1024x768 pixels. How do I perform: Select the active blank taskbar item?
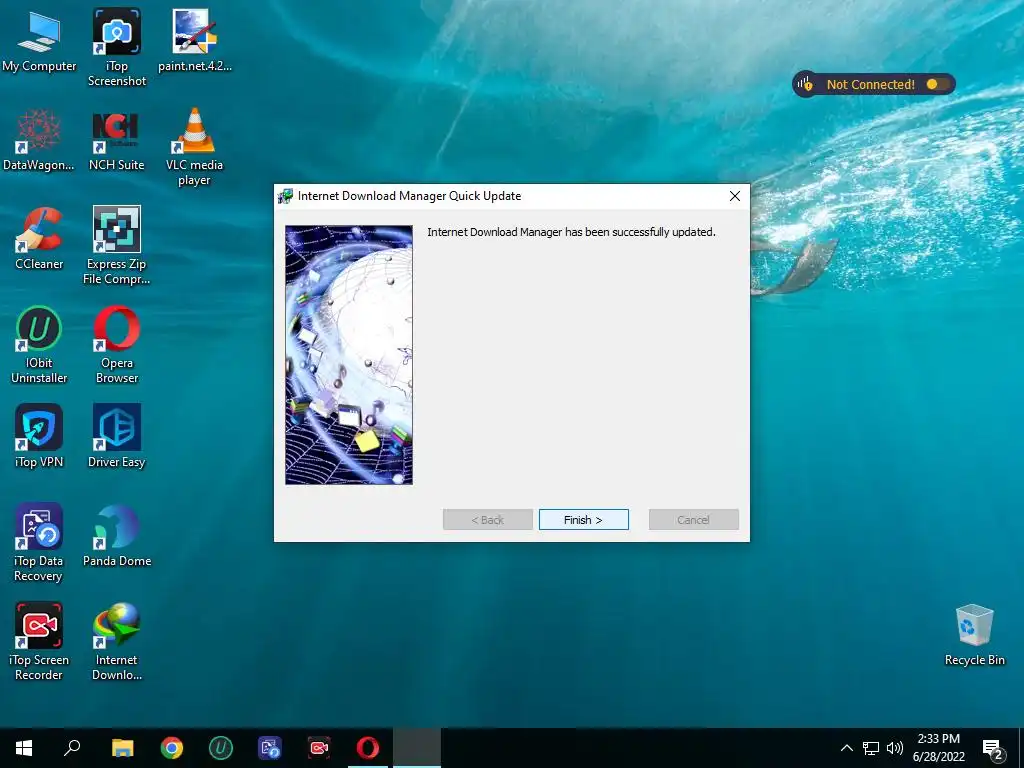click(x=417, y=748)
